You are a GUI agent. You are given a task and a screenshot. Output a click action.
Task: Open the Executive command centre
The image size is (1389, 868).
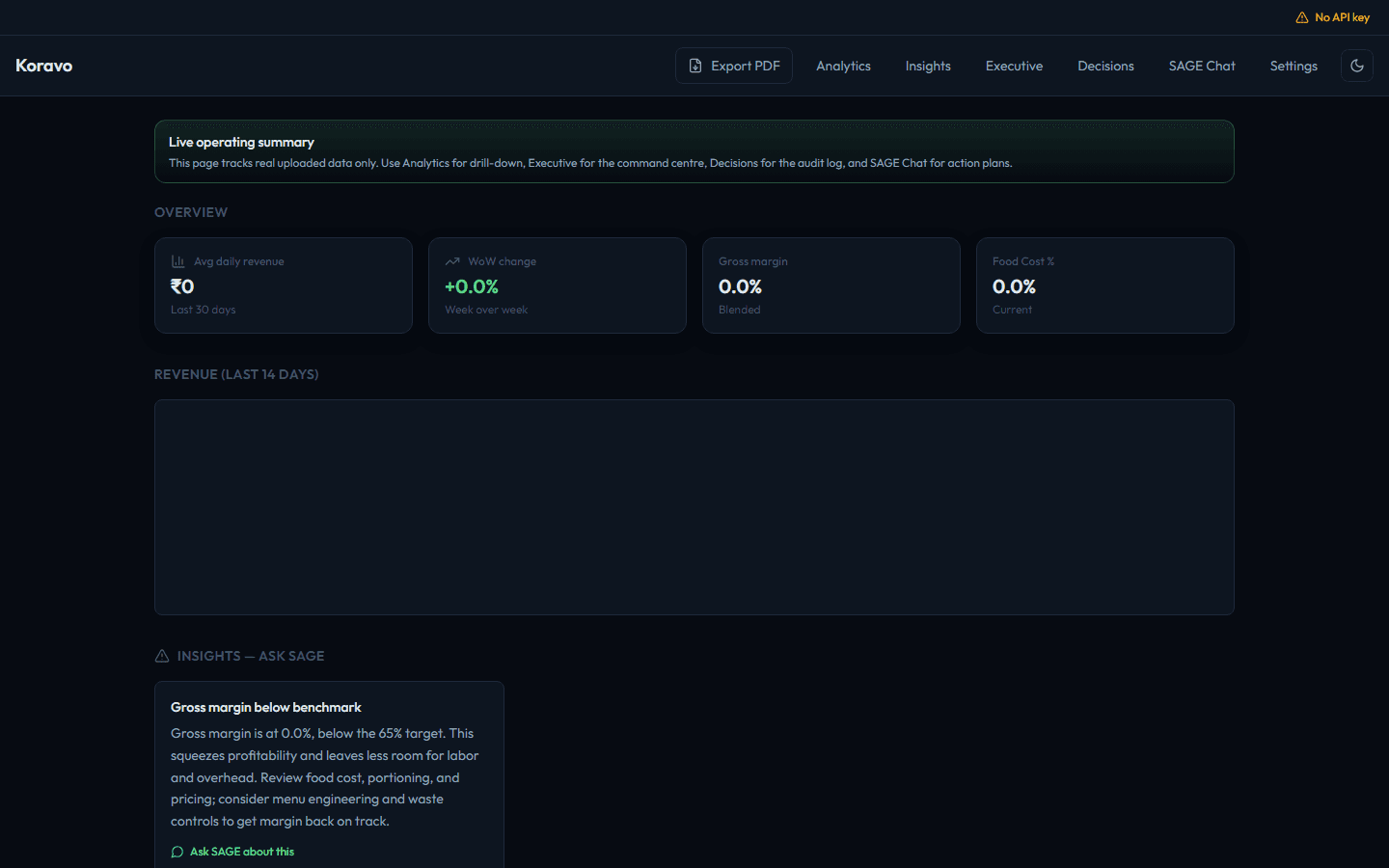(x=1014, y=66)
